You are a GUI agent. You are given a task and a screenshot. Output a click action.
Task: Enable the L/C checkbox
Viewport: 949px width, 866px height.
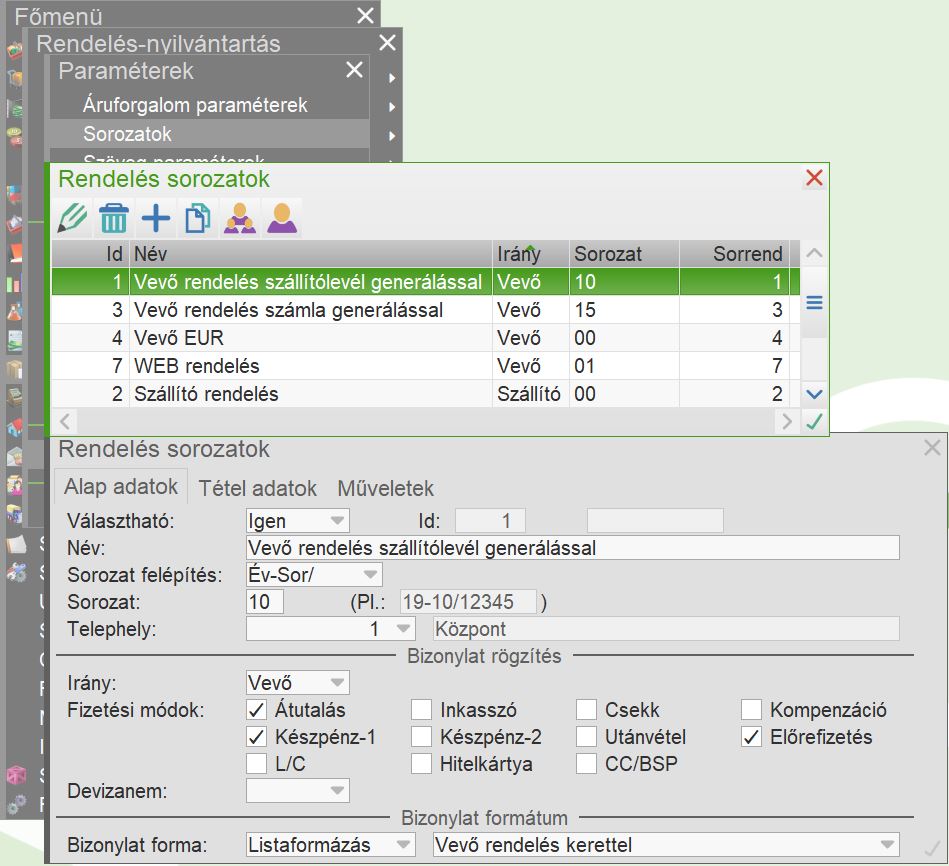click(257, 764)
